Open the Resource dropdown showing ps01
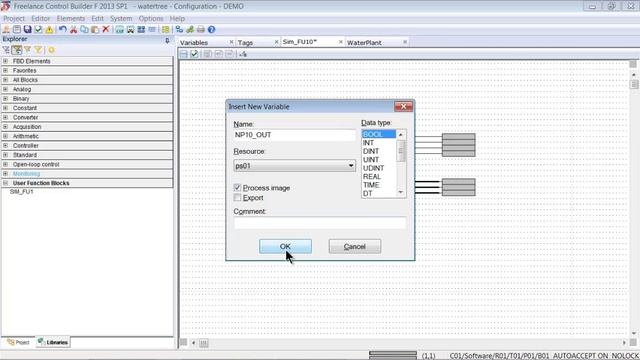Viewport: 640px width, 360px height. [294, 166]
